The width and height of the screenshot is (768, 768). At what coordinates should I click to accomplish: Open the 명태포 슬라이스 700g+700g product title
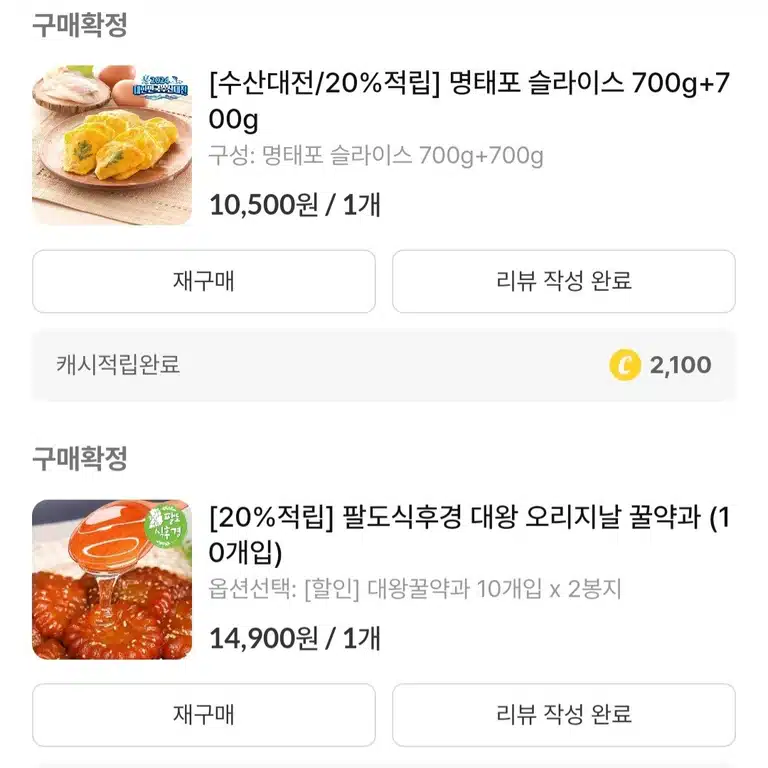469,101
